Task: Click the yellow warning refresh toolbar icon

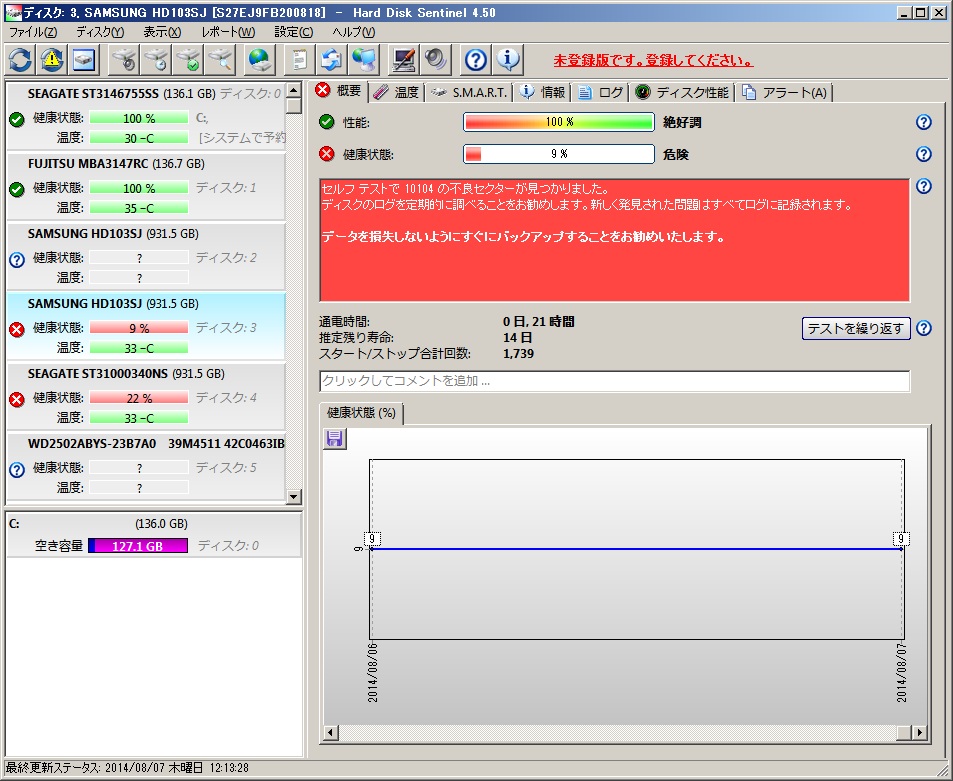Action: pyautogui.click(x=52, y=60)
